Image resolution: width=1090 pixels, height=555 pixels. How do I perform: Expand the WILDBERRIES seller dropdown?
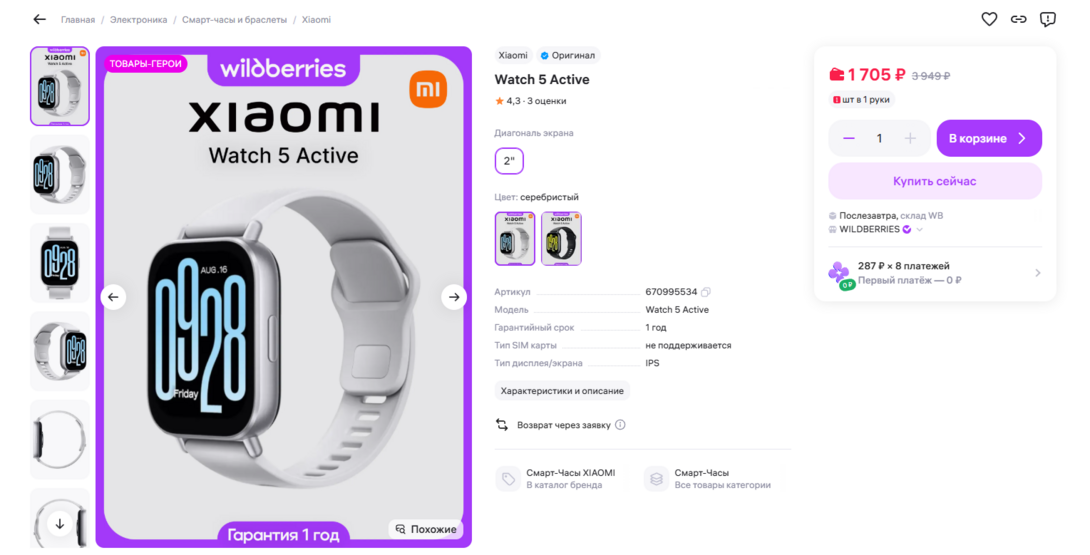point(920,230)
